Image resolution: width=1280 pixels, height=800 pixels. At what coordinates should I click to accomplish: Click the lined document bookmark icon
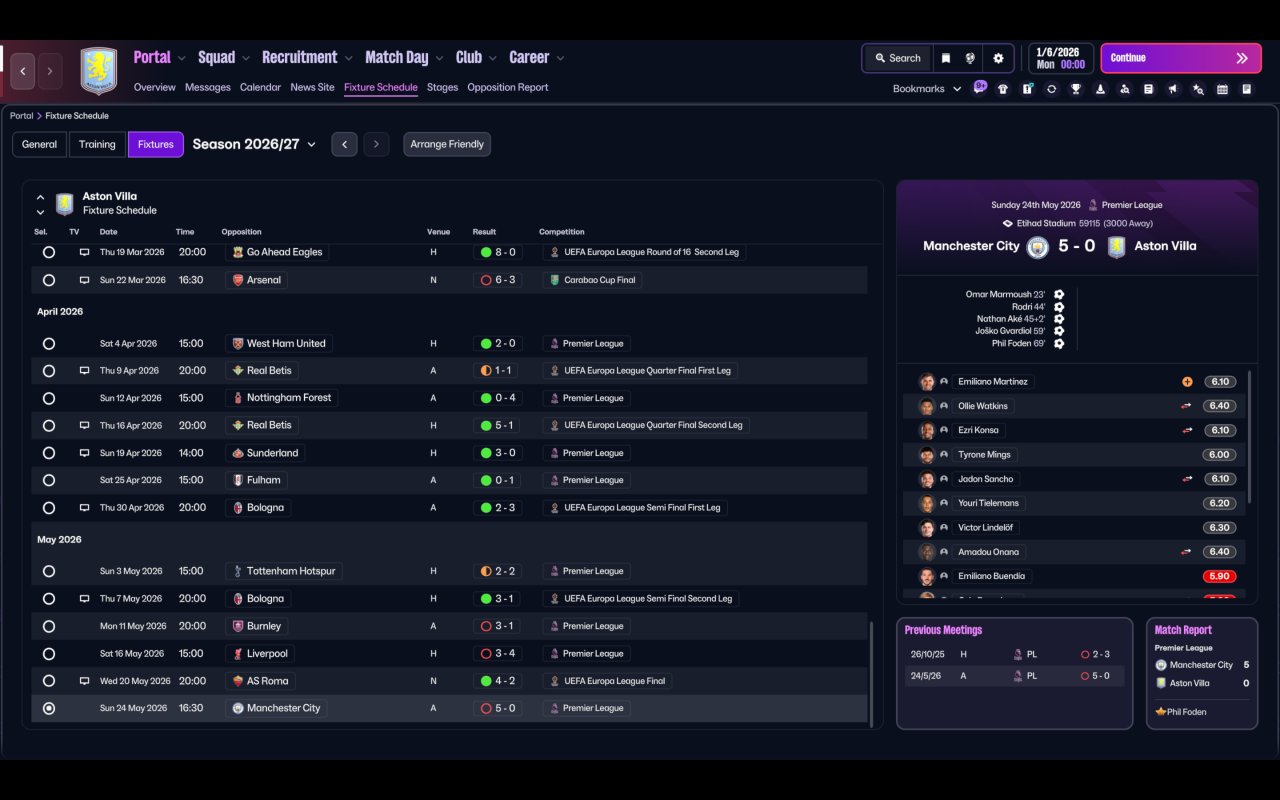coord(1149,89)
